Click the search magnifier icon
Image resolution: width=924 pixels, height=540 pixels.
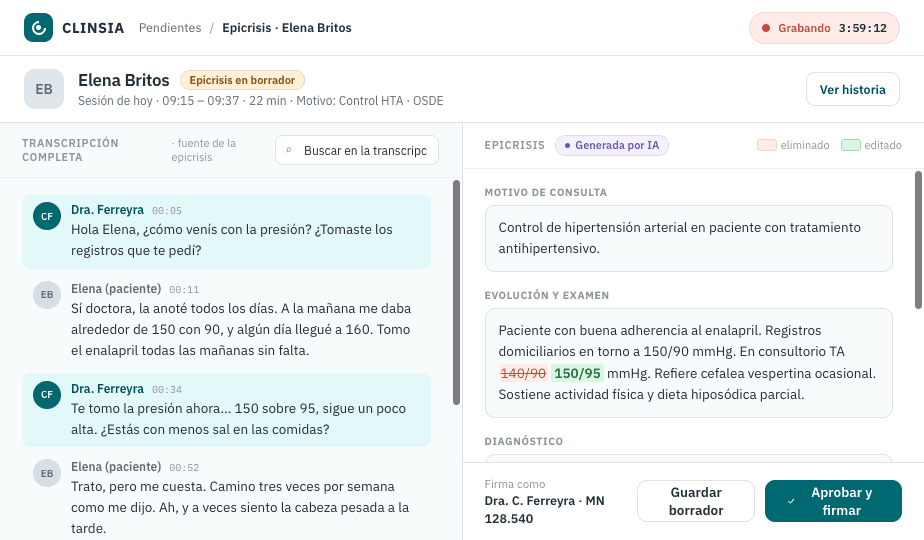[x=289, y=150]
